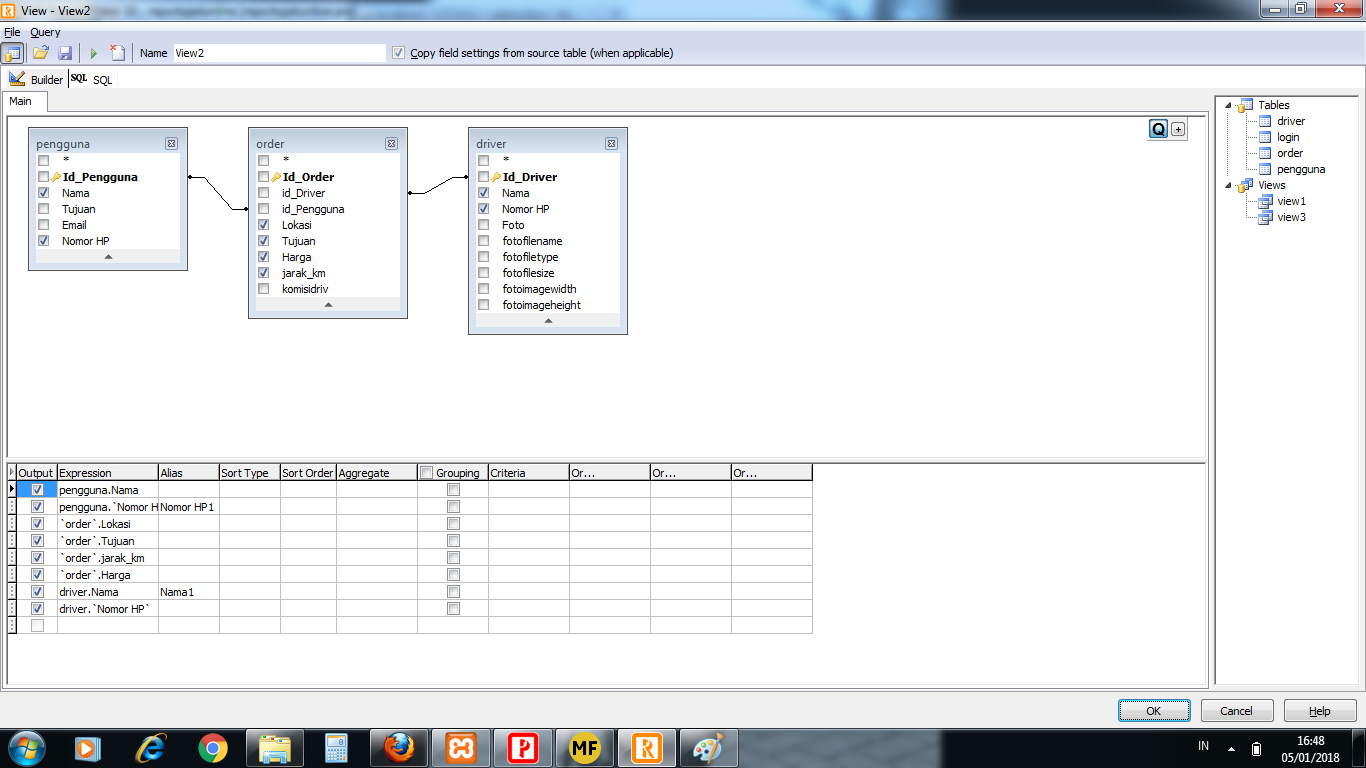The width and height of the screenshot is (1366, 768).
Task: Click the Name input field containing View2
Action: coord(279,53)
